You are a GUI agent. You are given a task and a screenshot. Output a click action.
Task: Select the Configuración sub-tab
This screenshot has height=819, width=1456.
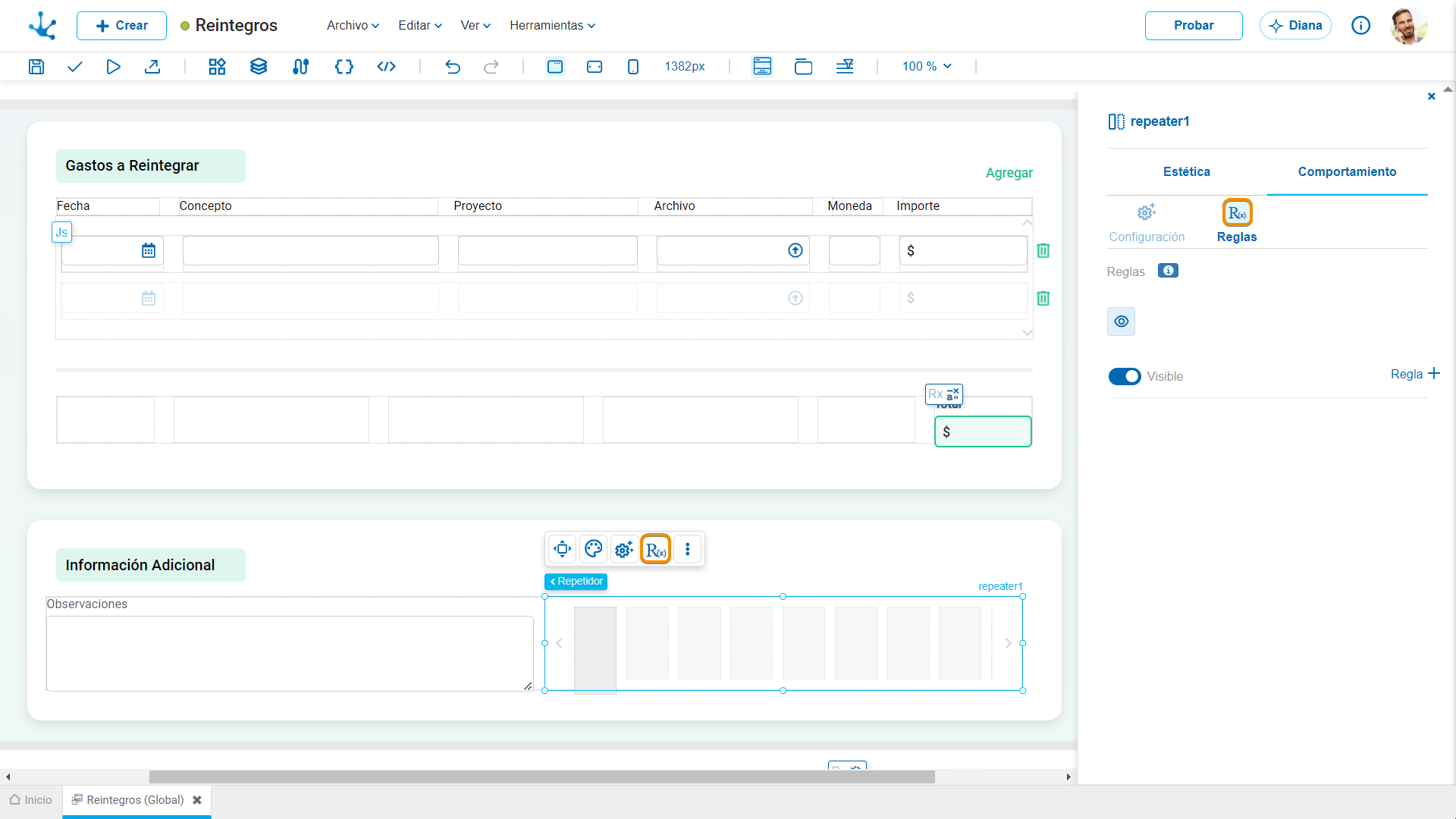[x=1147, y=223]
